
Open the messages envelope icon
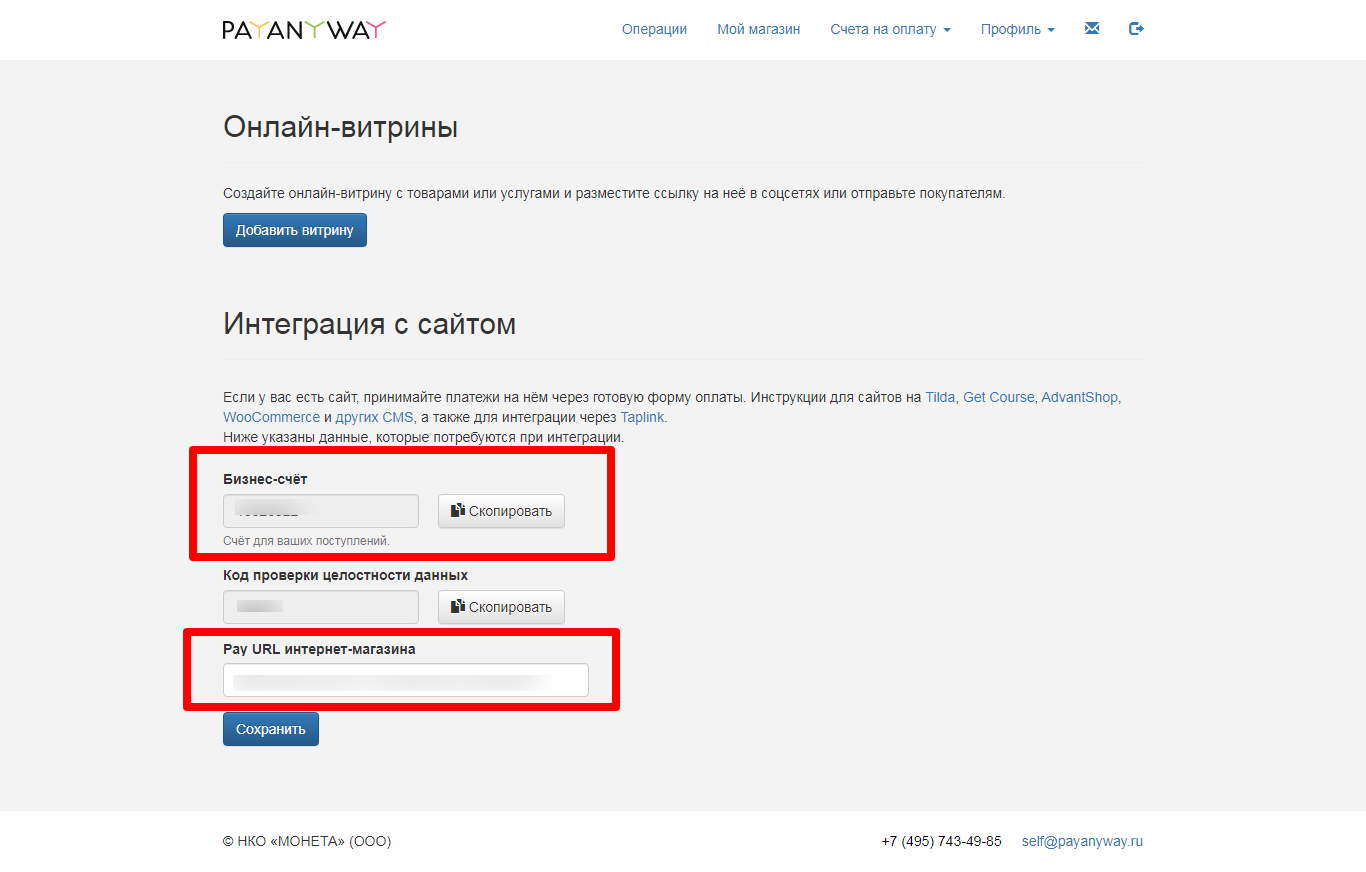1091,28
